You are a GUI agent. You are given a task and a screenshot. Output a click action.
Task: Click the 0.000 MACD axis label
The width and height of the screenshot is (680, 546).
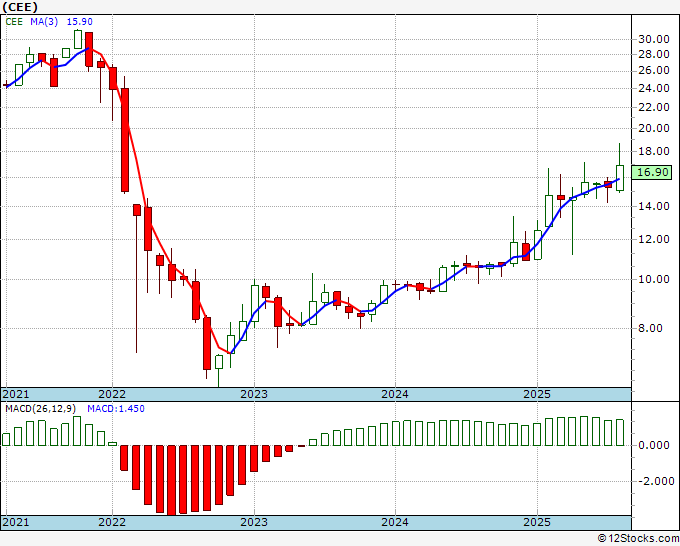click(654, 445)
